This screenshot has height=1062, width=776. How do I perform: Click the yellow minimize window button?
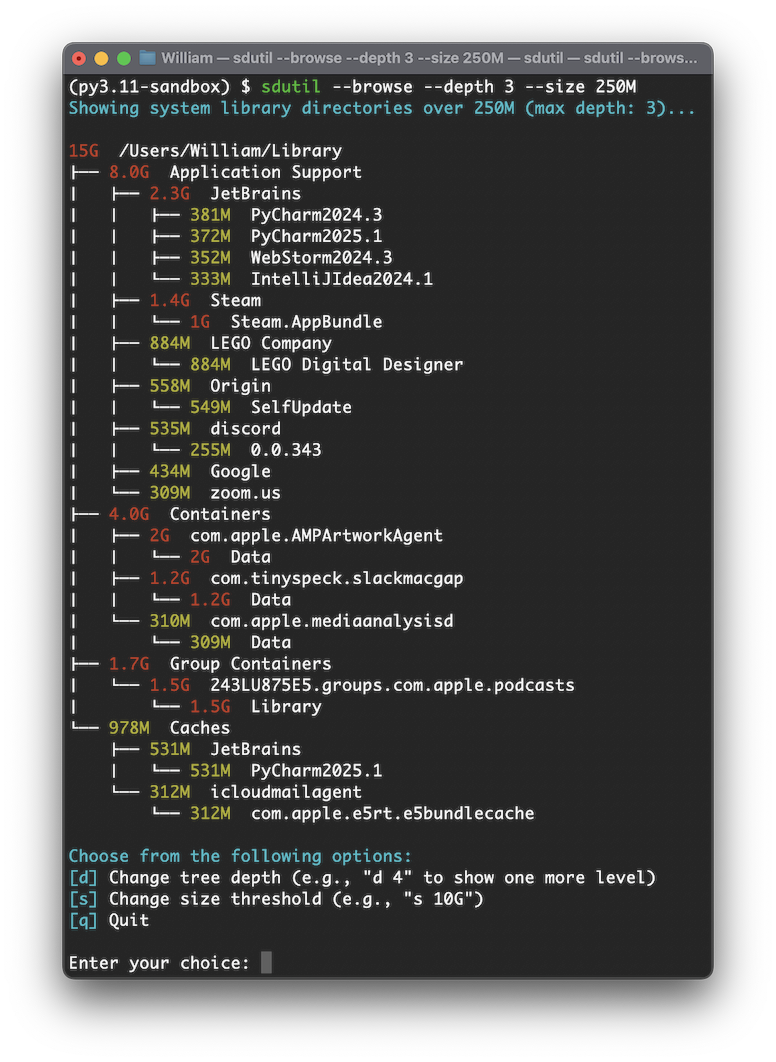point(101,58)
